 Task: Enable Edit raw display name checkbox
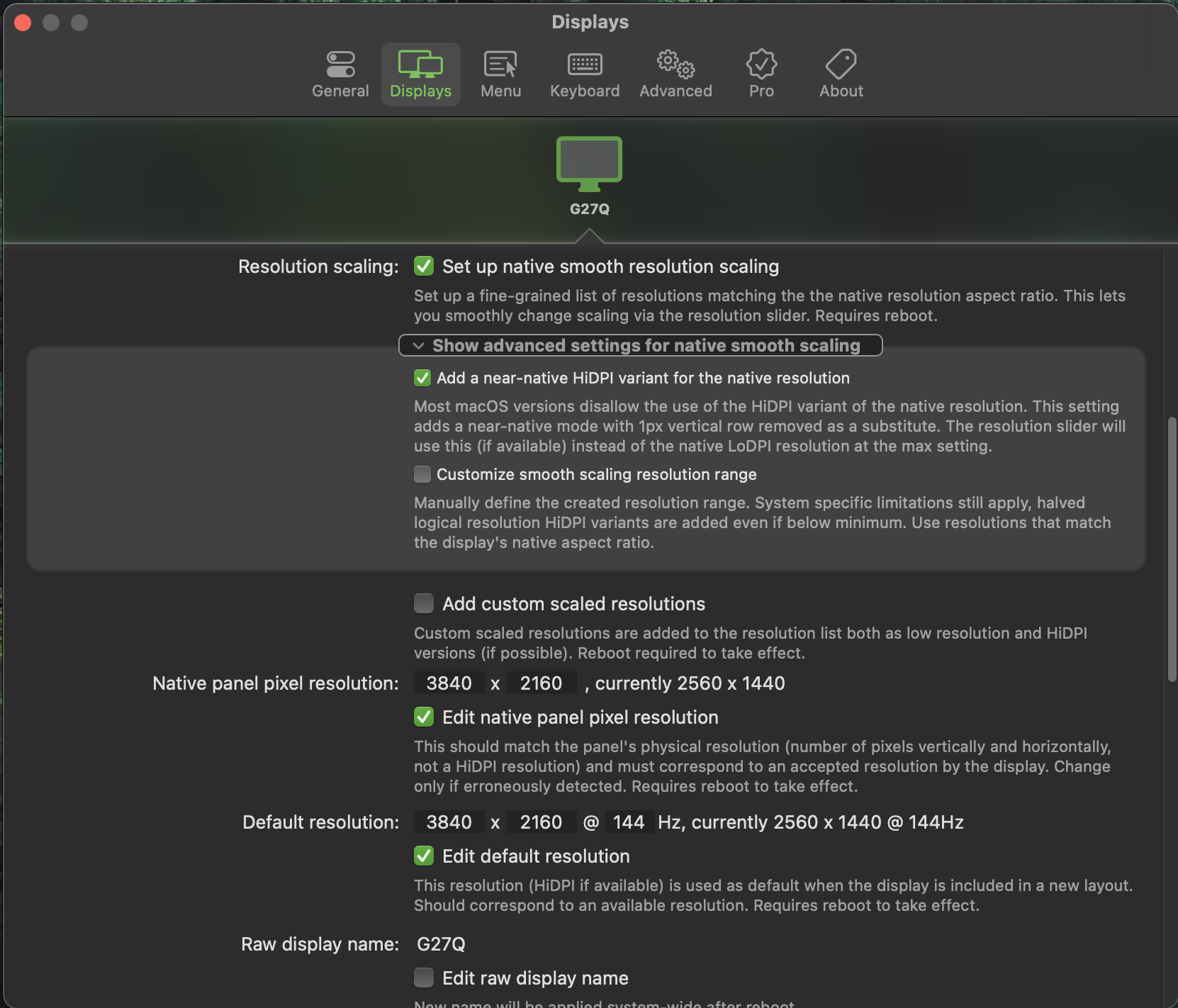(424, 978)
